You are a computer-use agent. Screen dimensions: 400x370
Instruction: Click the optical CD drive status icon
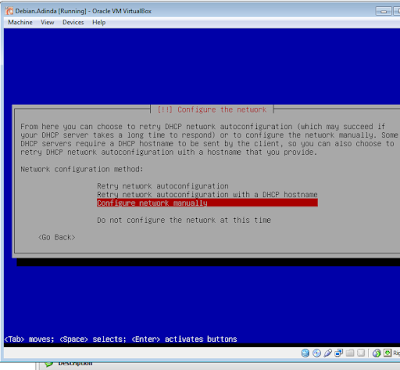click(x=317, y=353)
